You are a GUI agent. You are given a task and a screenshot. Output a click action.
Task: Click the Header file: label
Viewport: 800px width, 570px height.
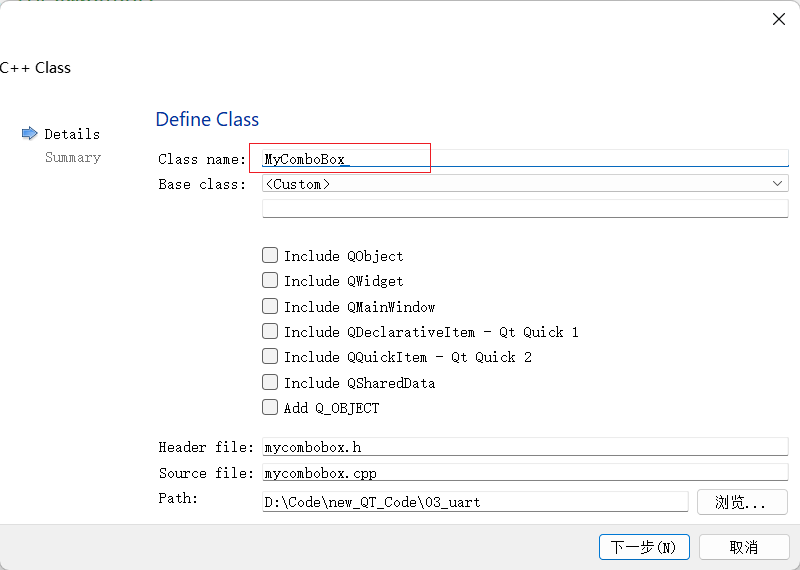pyautogui.click(x=206, y=447)
